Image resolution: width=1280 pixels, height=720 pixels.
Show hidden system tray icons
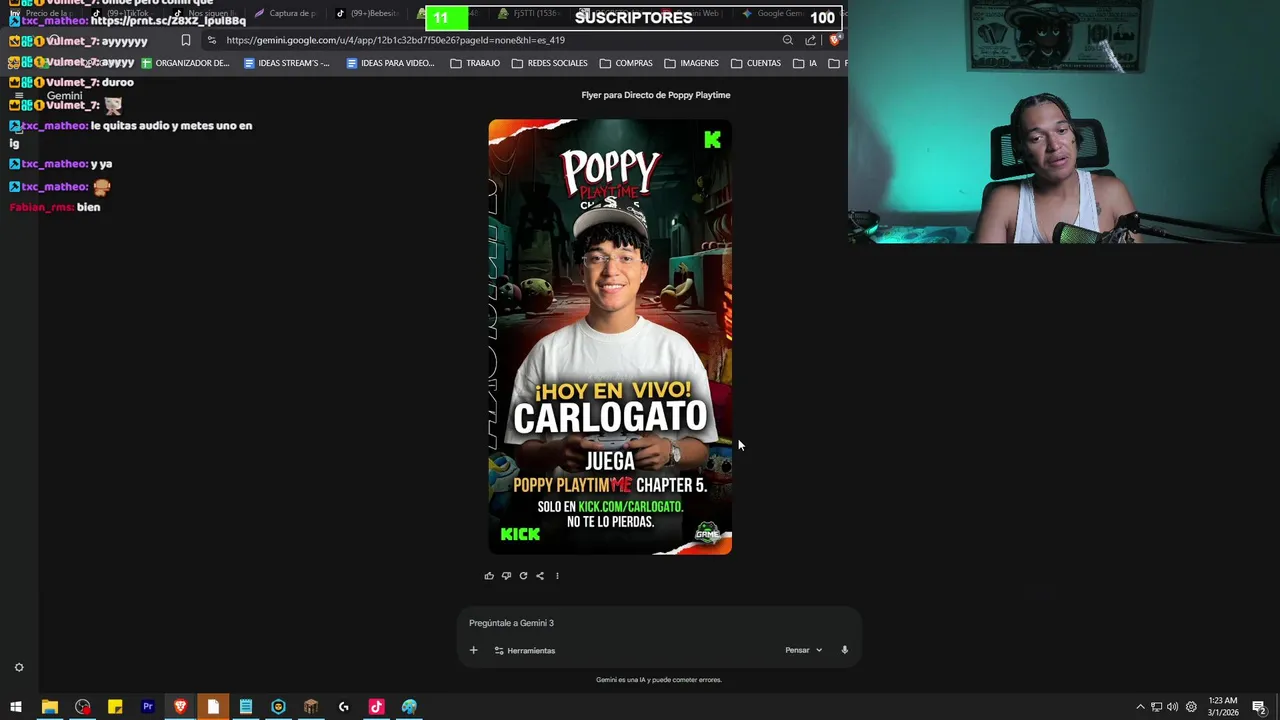tap(1140, 707)
